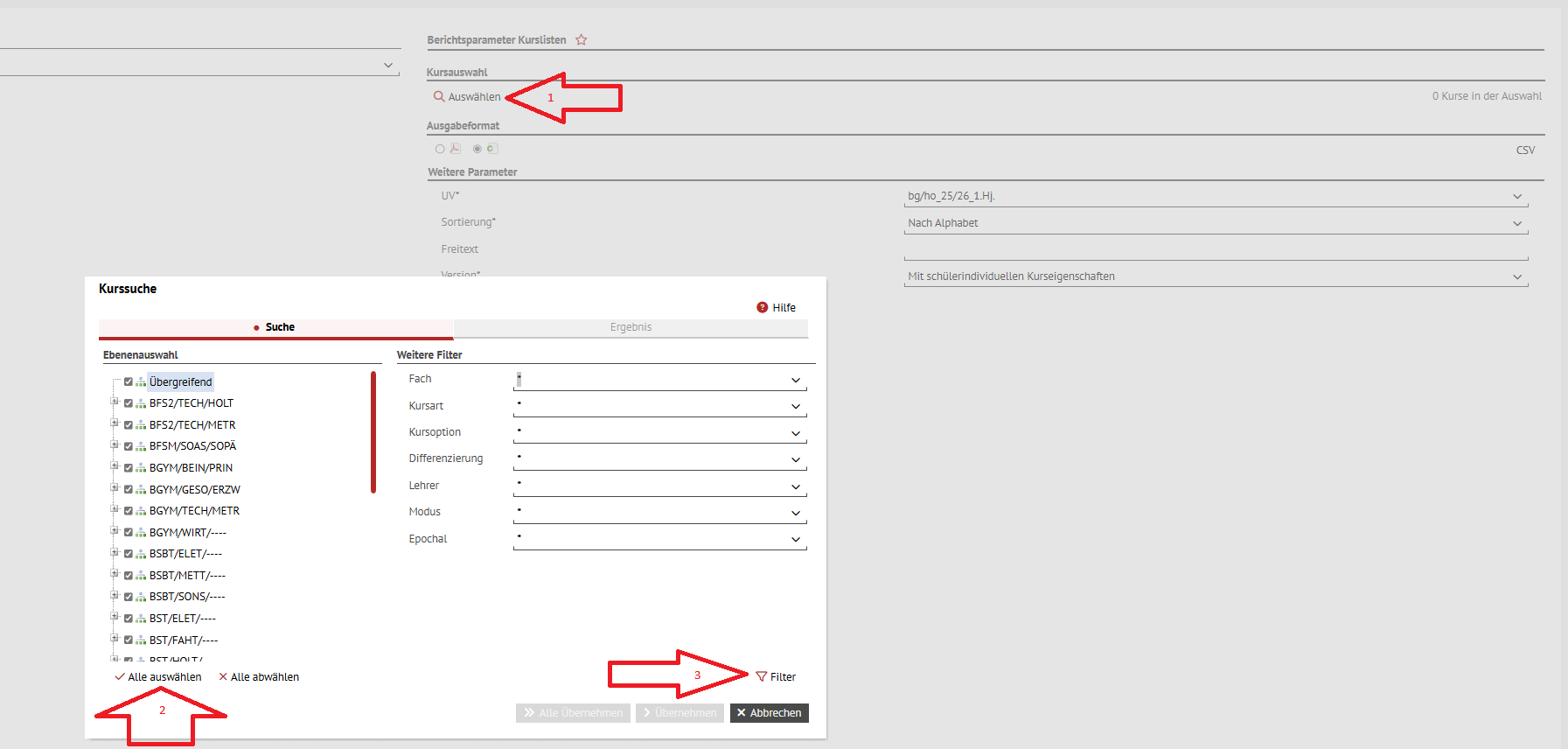Click the favorite star next to Berichtsparameter Kurslisten
The width and height of the screenshot is (1568, 749).
(x=581, y=40)
